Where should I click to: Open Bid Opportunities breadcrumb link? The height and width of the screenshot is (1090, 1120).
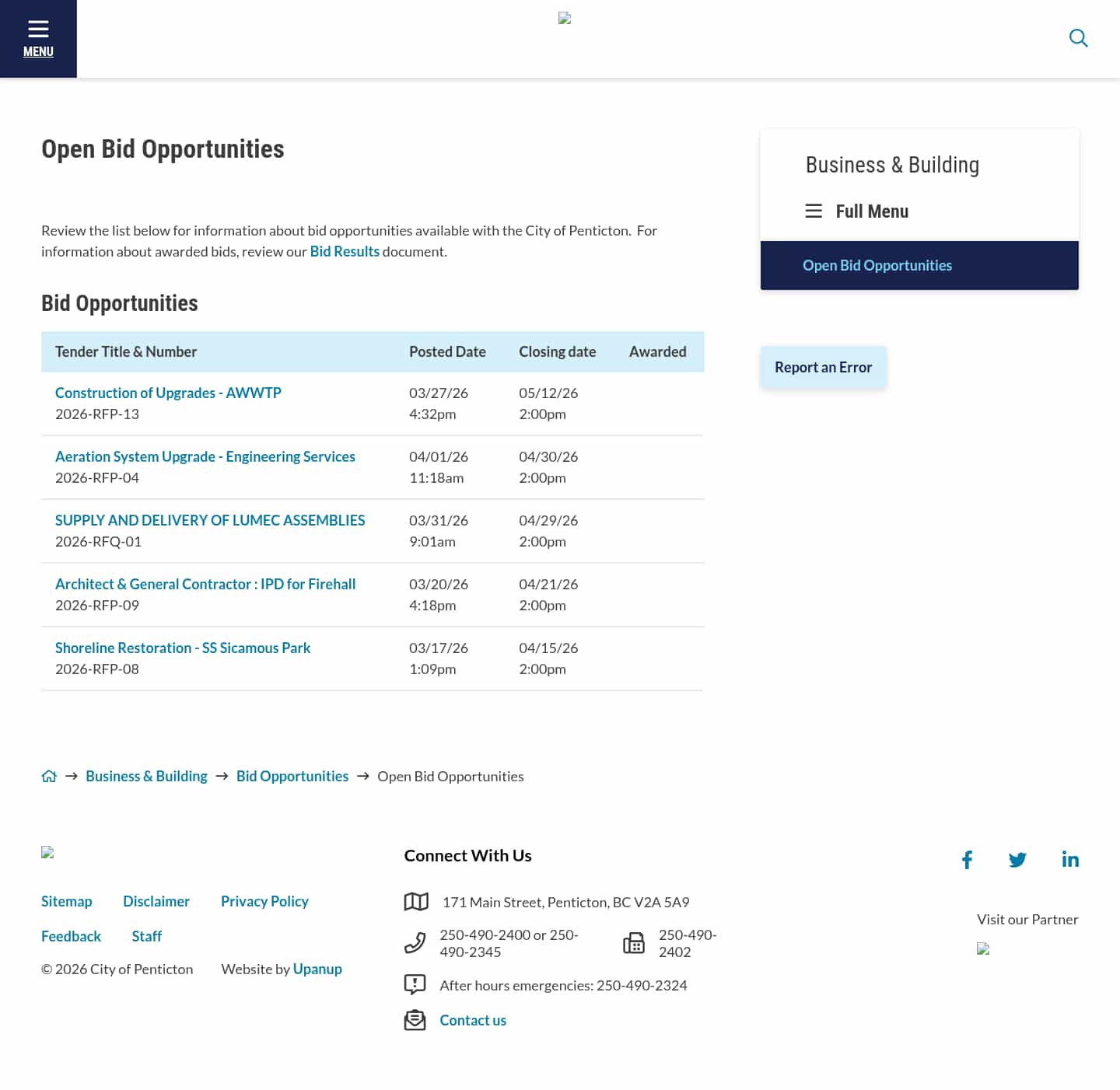292,775
